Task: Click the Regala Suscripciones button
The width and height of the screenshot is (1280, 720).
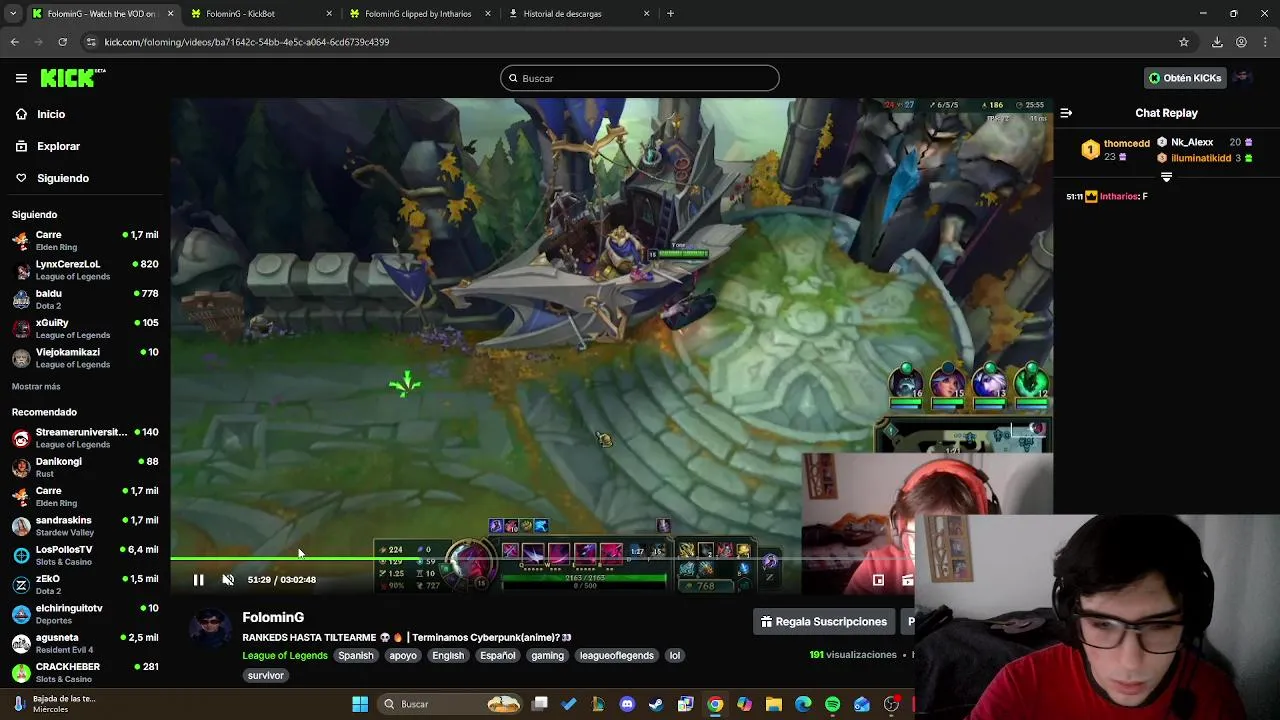Action: pos(823,622)
